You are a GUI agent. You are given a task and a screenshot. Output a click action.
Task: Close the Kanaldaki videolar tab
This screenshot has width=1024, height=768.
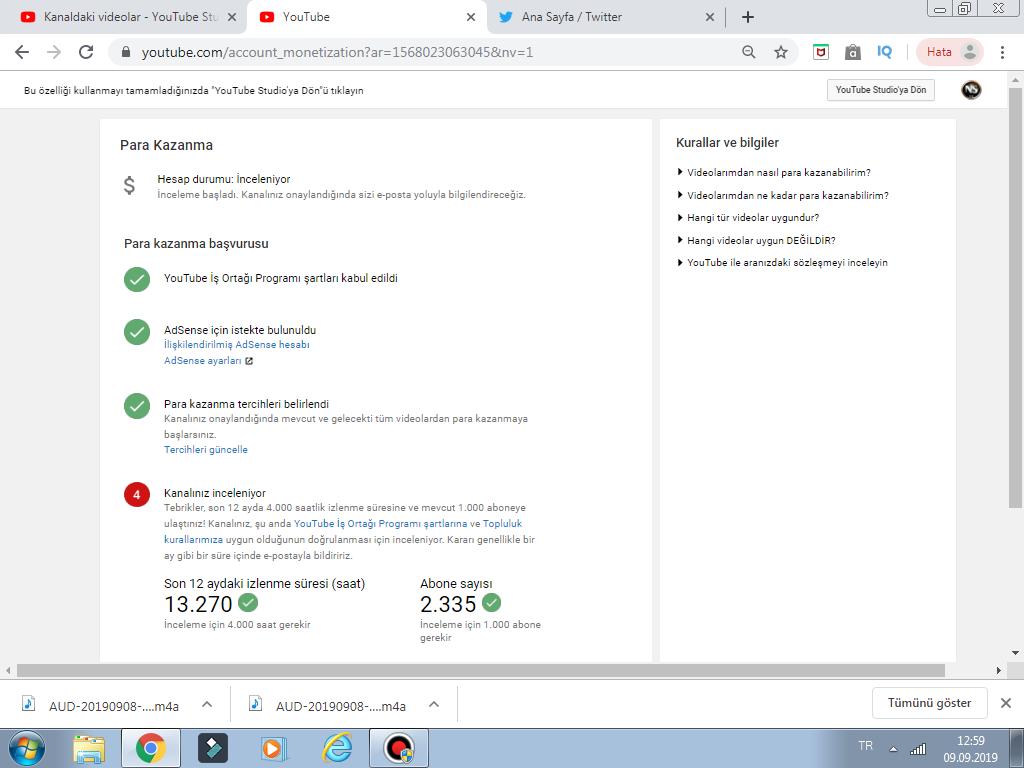231,17
